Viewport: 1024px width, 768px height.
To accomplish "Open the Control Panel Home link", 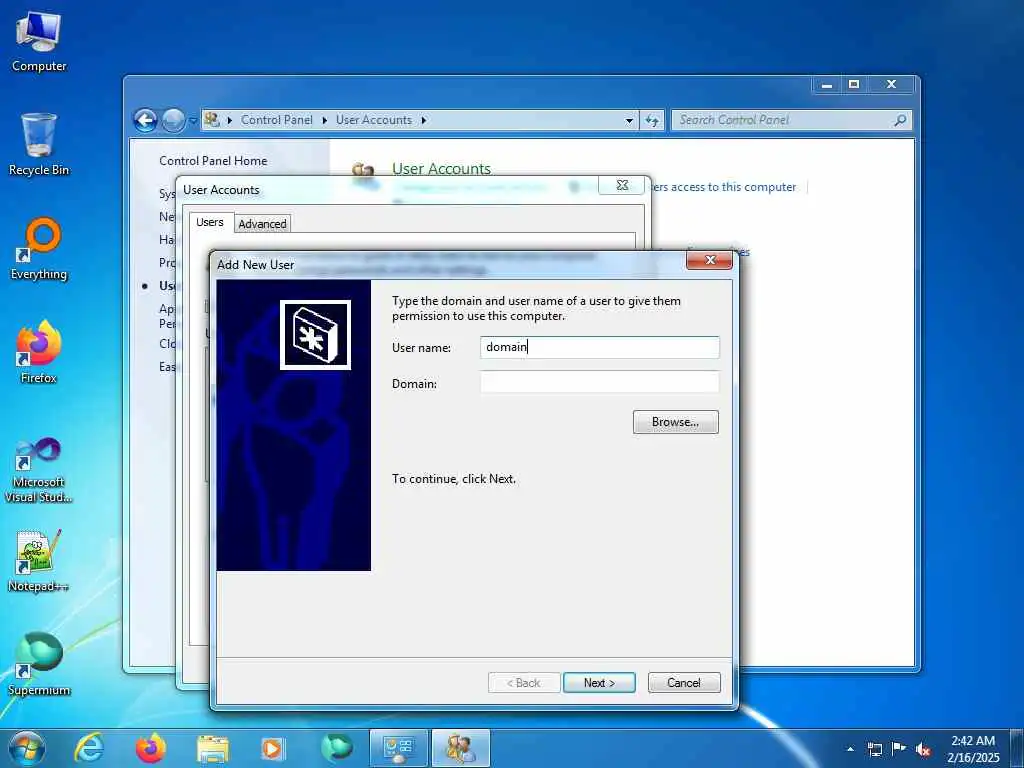I will point(213,161).
